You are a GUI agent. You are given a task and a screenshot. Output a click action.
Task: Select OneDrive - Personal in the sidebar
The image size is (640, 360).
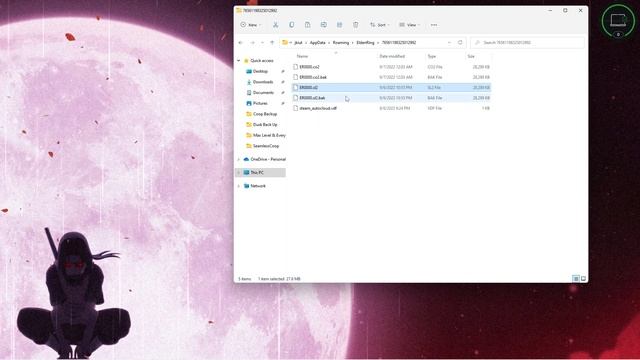[268, 159]
